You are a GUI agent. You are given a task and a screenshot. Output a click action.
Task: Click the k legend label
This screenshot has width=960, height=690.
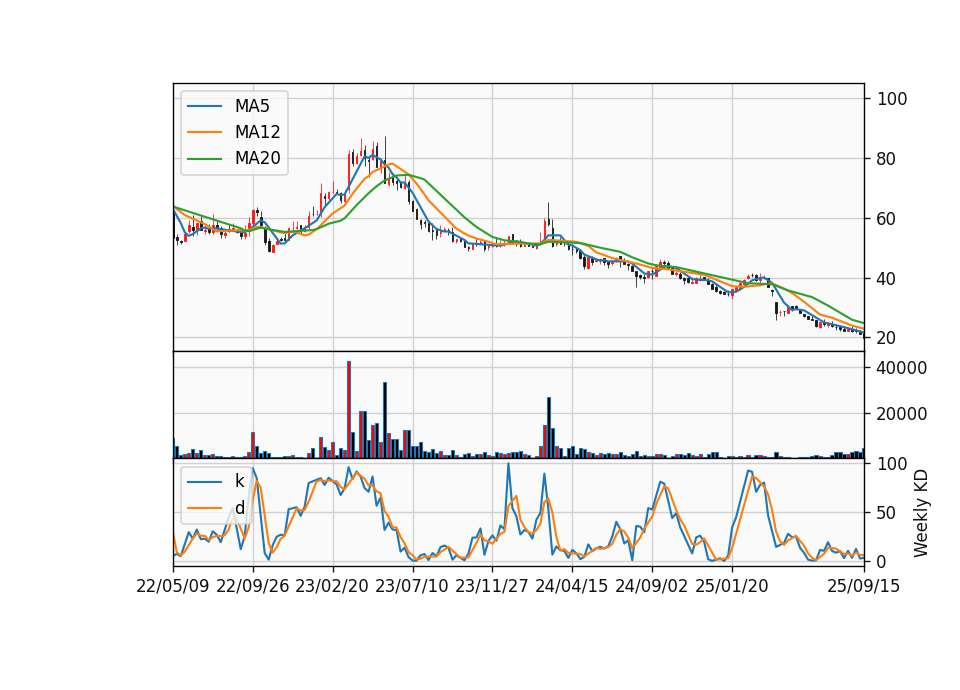click(x=239, y=481)
